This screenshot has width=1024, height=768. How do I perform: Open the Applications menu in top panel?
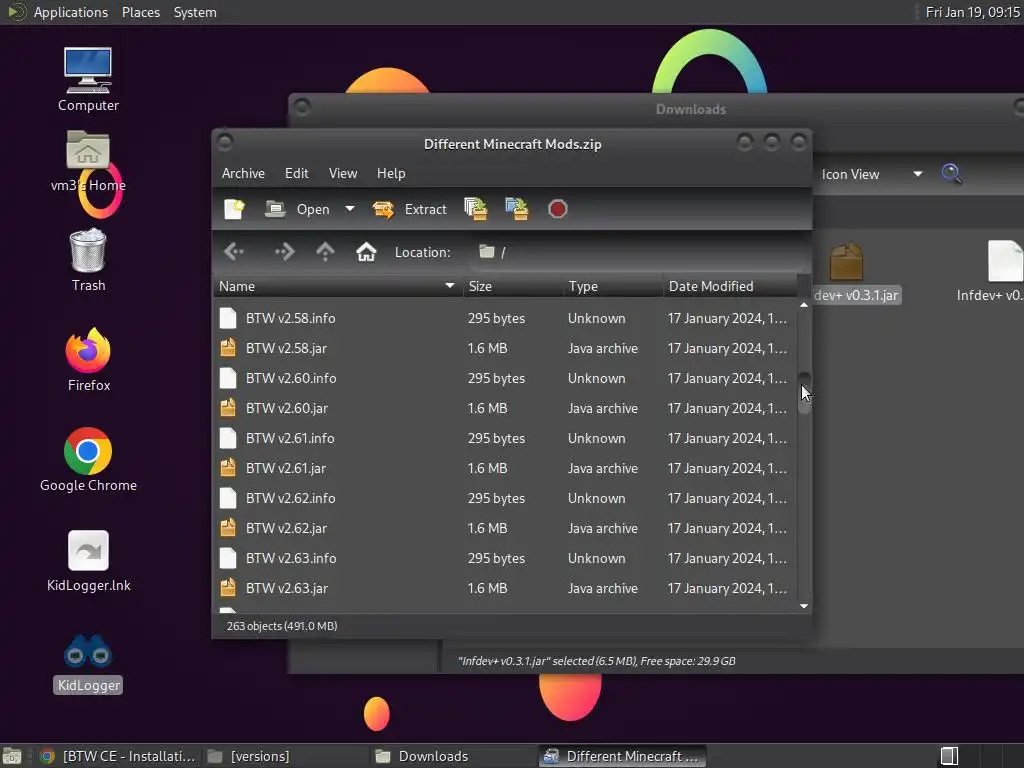pyautogui.click(x=71, y=12)
